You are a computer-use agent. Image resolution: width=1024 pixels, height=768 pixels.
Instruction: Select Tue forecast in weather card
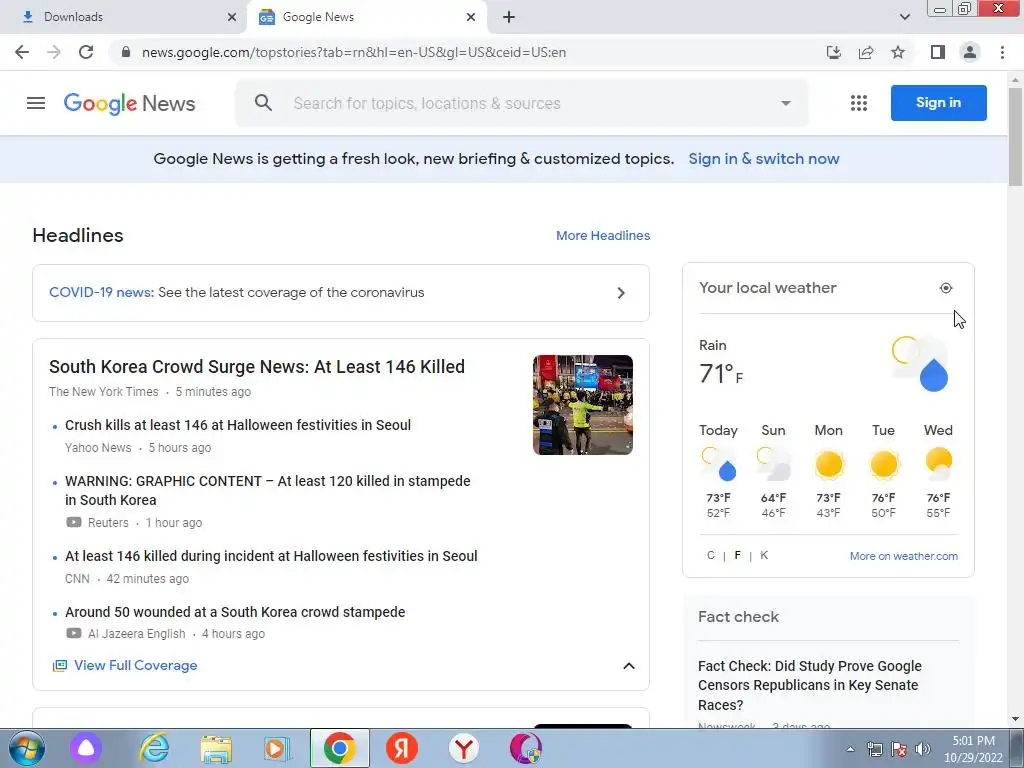point(883,473)
